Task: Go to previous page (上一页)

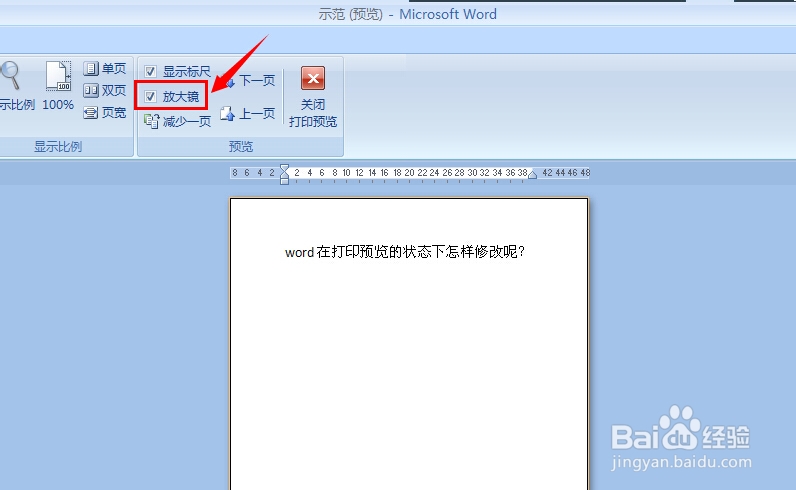Action: [248, 113]
